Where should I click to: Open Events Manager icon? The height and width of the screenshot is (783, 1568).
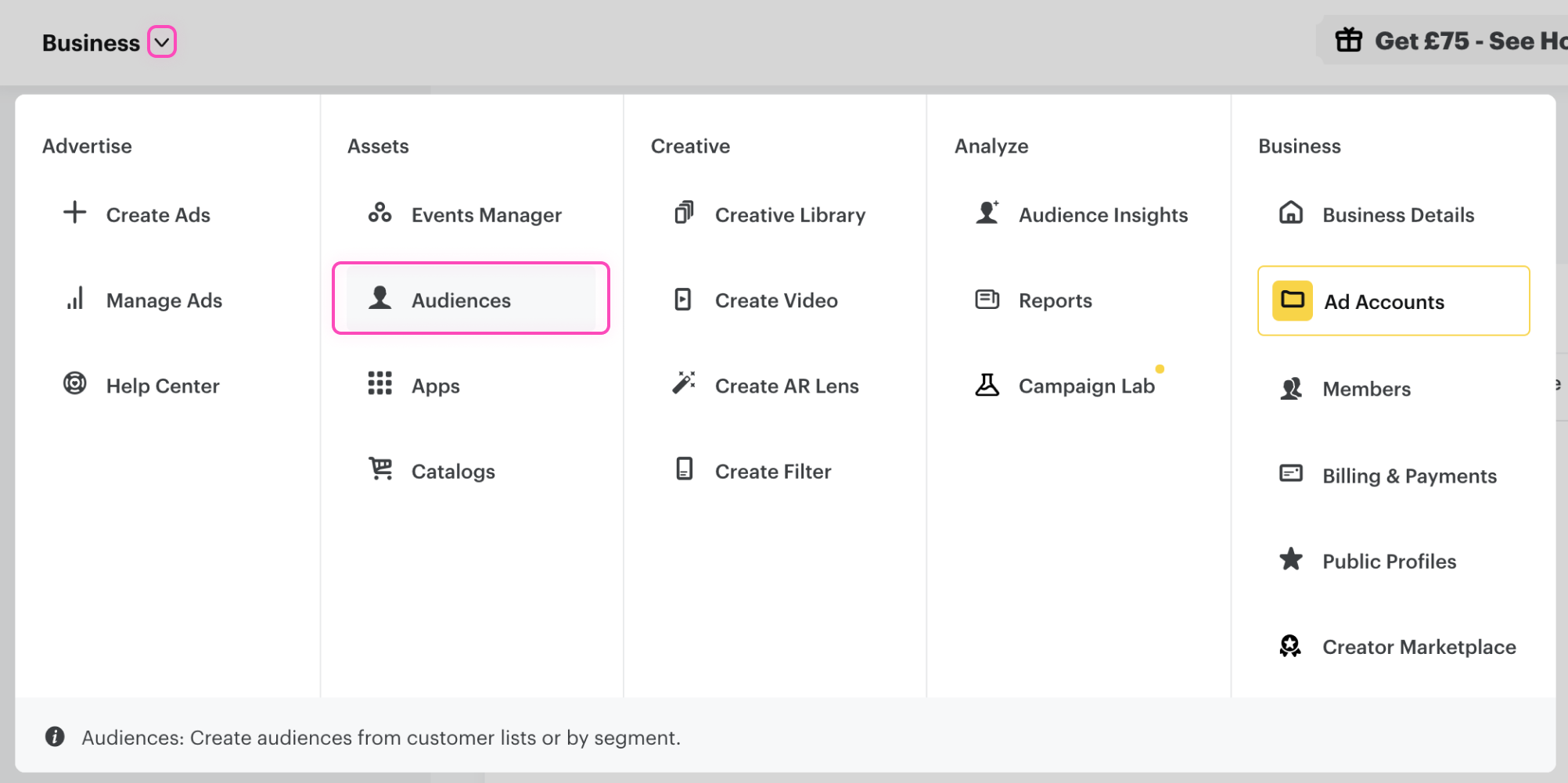tap(380, 213)
